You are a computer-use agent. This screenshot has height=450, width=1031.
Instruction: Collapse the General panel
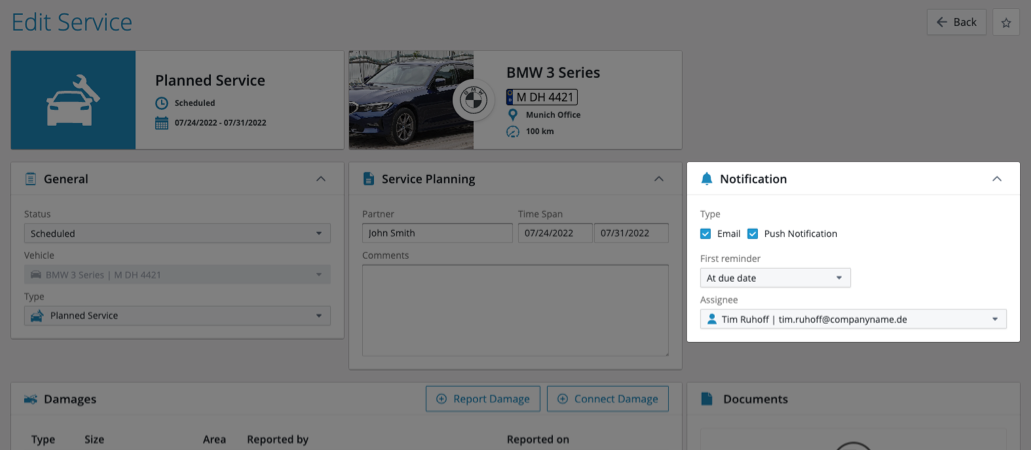(320, 179)
